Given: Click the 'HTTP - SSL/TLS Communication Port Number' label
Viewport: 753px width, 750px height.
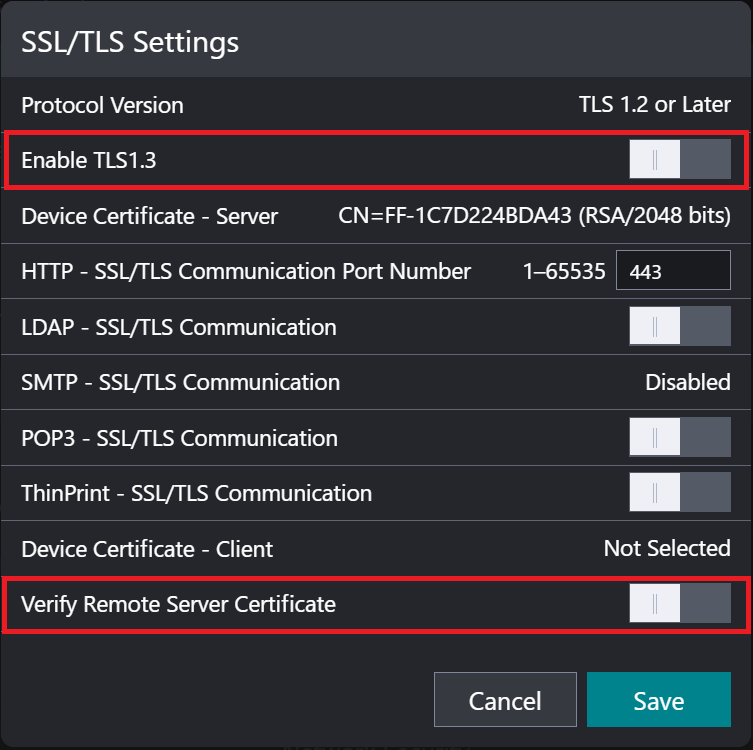Looking at the screenshot, I should click(246, 271).
